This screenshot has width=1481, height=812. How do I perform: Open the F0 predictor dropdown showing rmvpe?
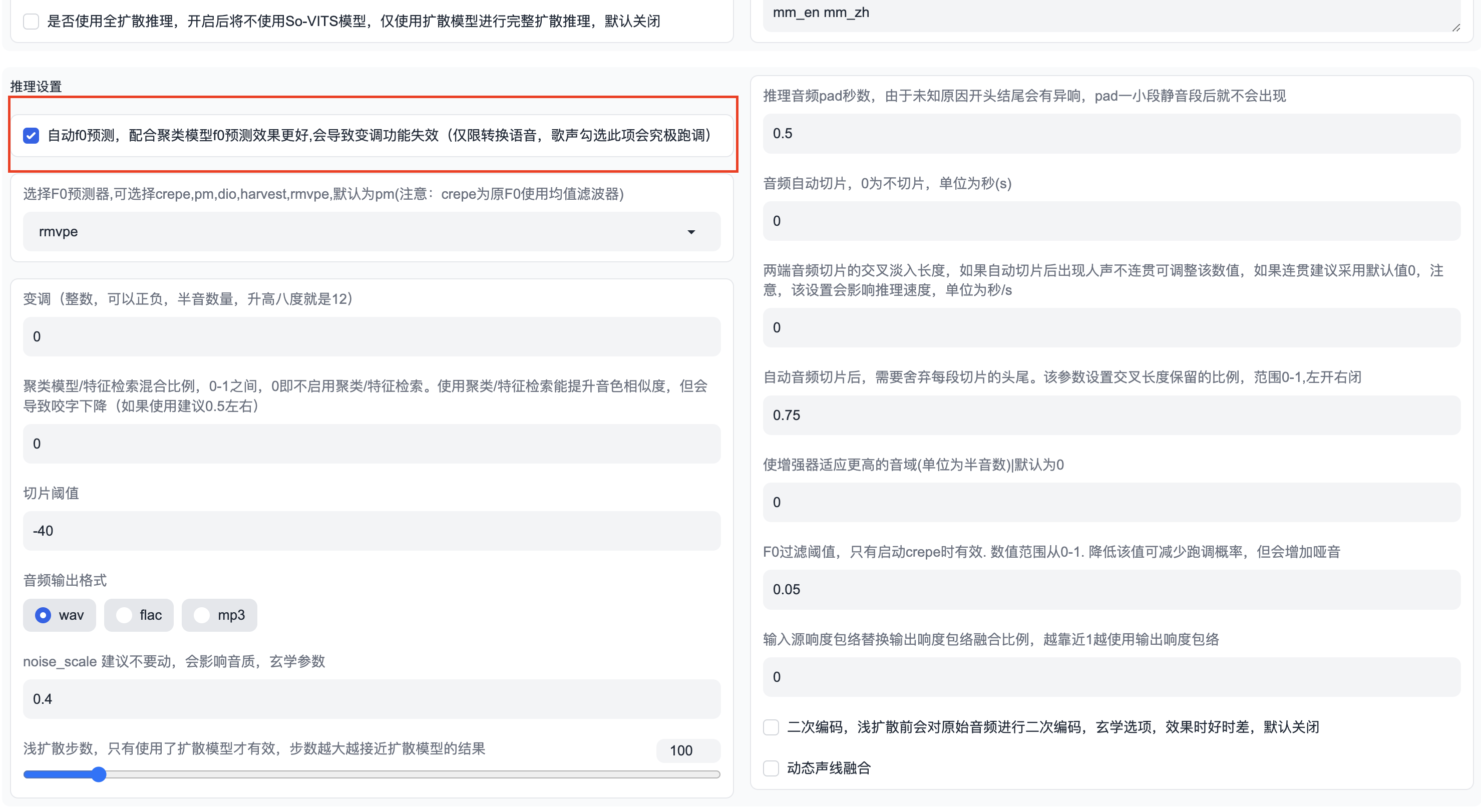pos(372,232)
